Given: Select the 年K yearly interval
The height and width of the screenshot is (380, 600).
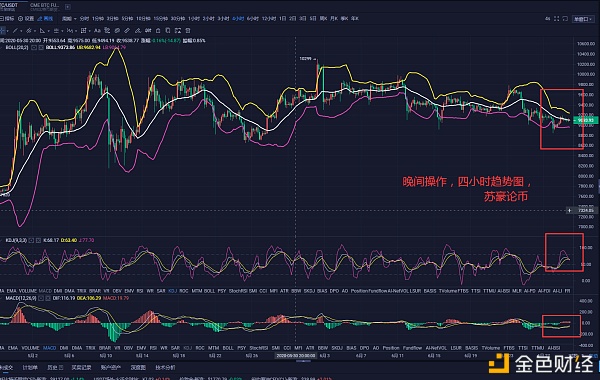Looking at the screenshot, I should [355, 18].
